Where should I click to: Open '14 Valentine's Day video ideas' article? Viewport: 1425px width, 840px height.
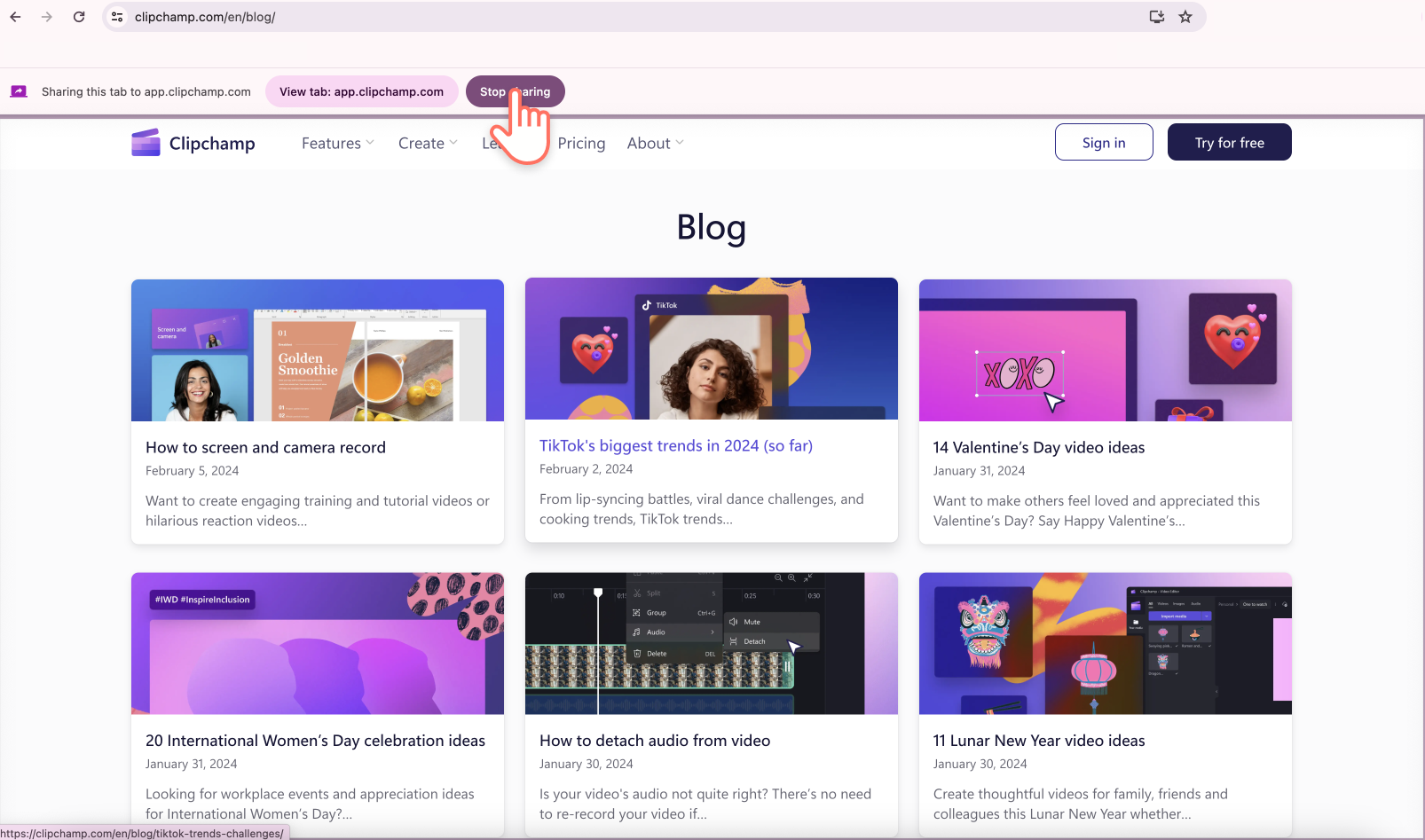[x=1039, y=447]
